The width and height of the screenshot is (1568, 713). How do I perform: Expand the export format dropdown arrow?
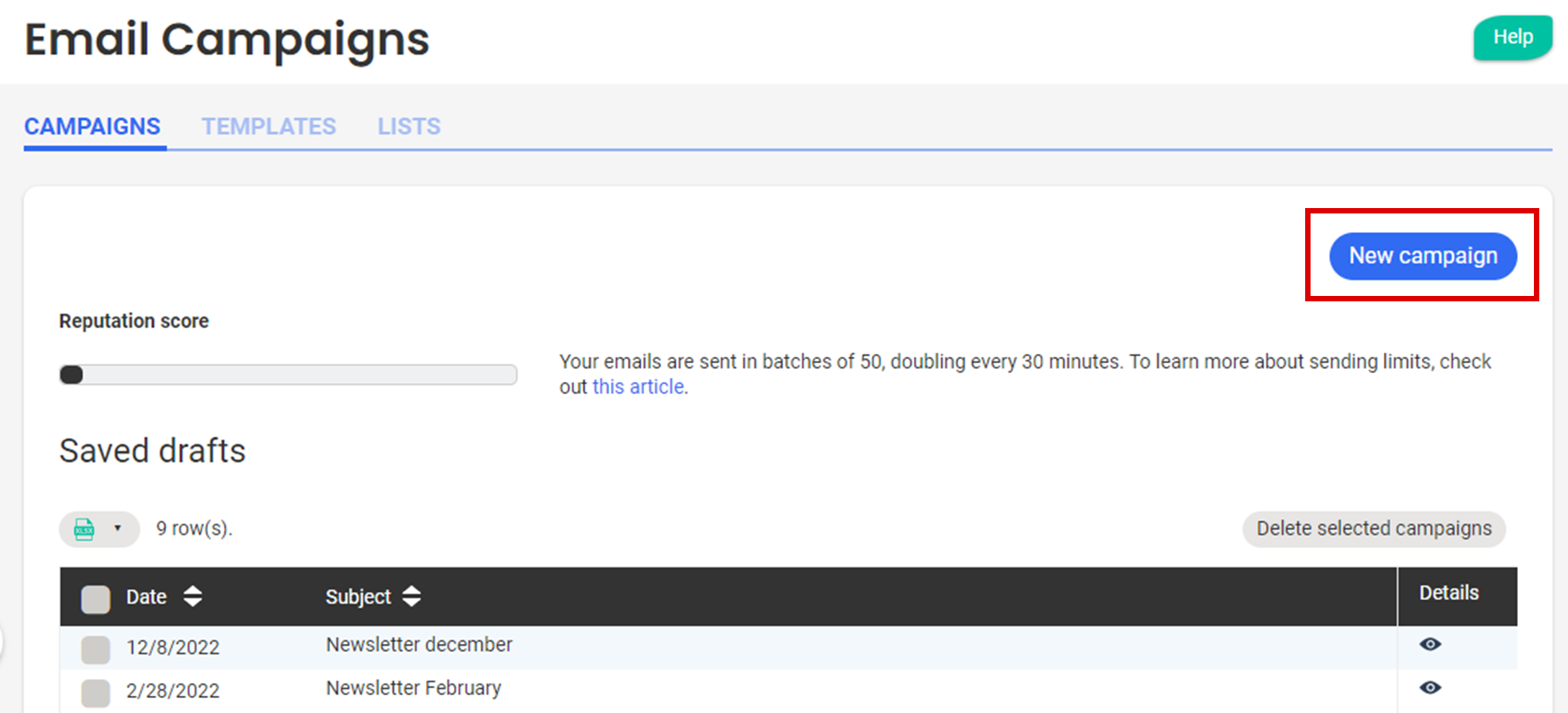118,528
